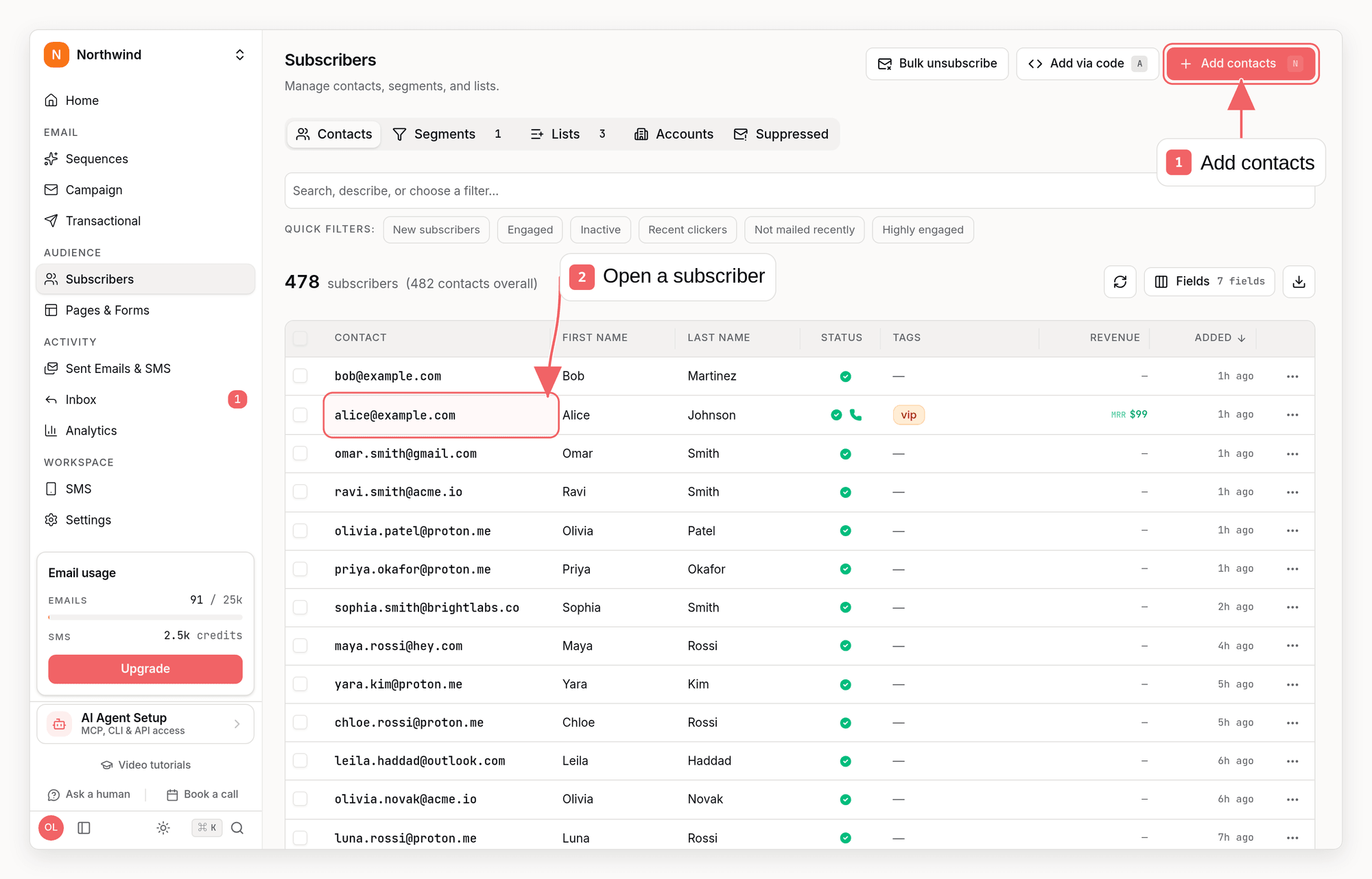Check the leila.haddad@outlook.com row checkbox
The image size is (1372, 879).
tap(300, 761)
